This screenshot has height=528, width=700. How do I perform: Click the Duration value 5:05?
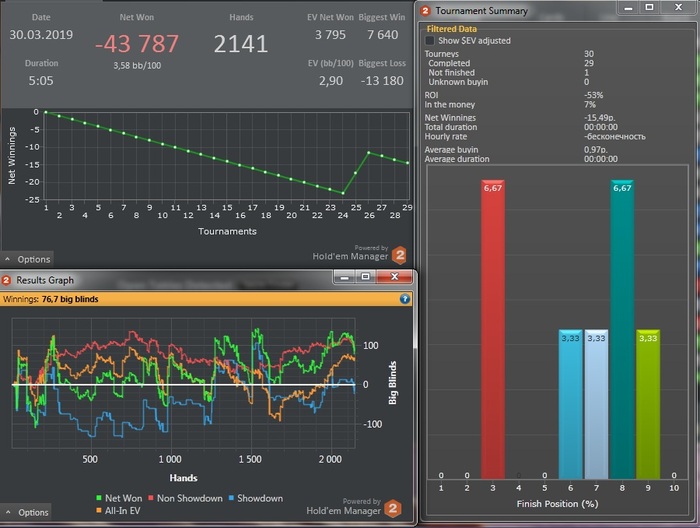41,81
